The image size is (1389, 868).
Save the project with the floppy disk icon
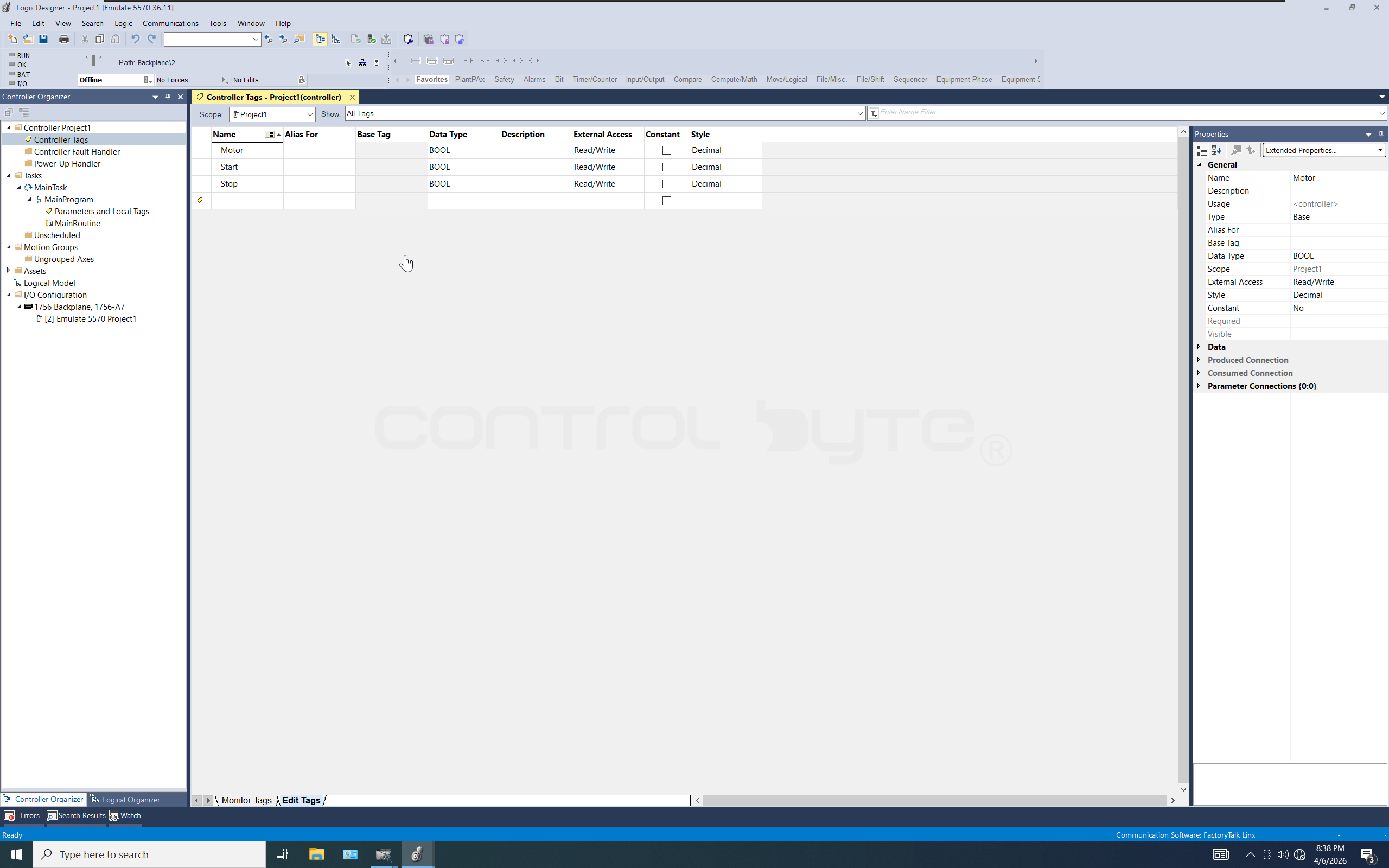click(x=43, y=39)
